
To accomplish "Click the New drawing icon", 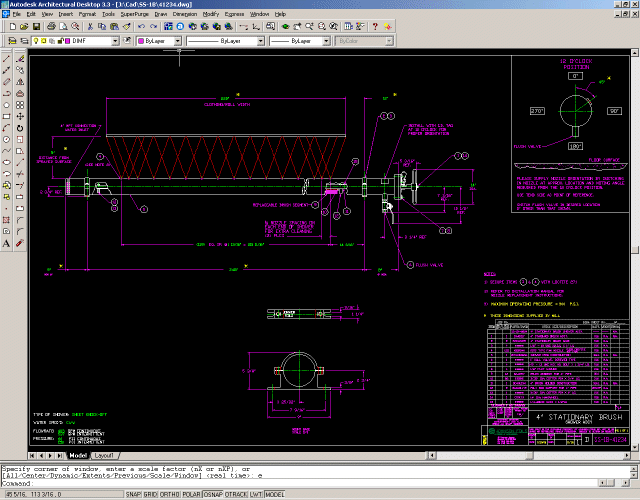I will point(13,27).
